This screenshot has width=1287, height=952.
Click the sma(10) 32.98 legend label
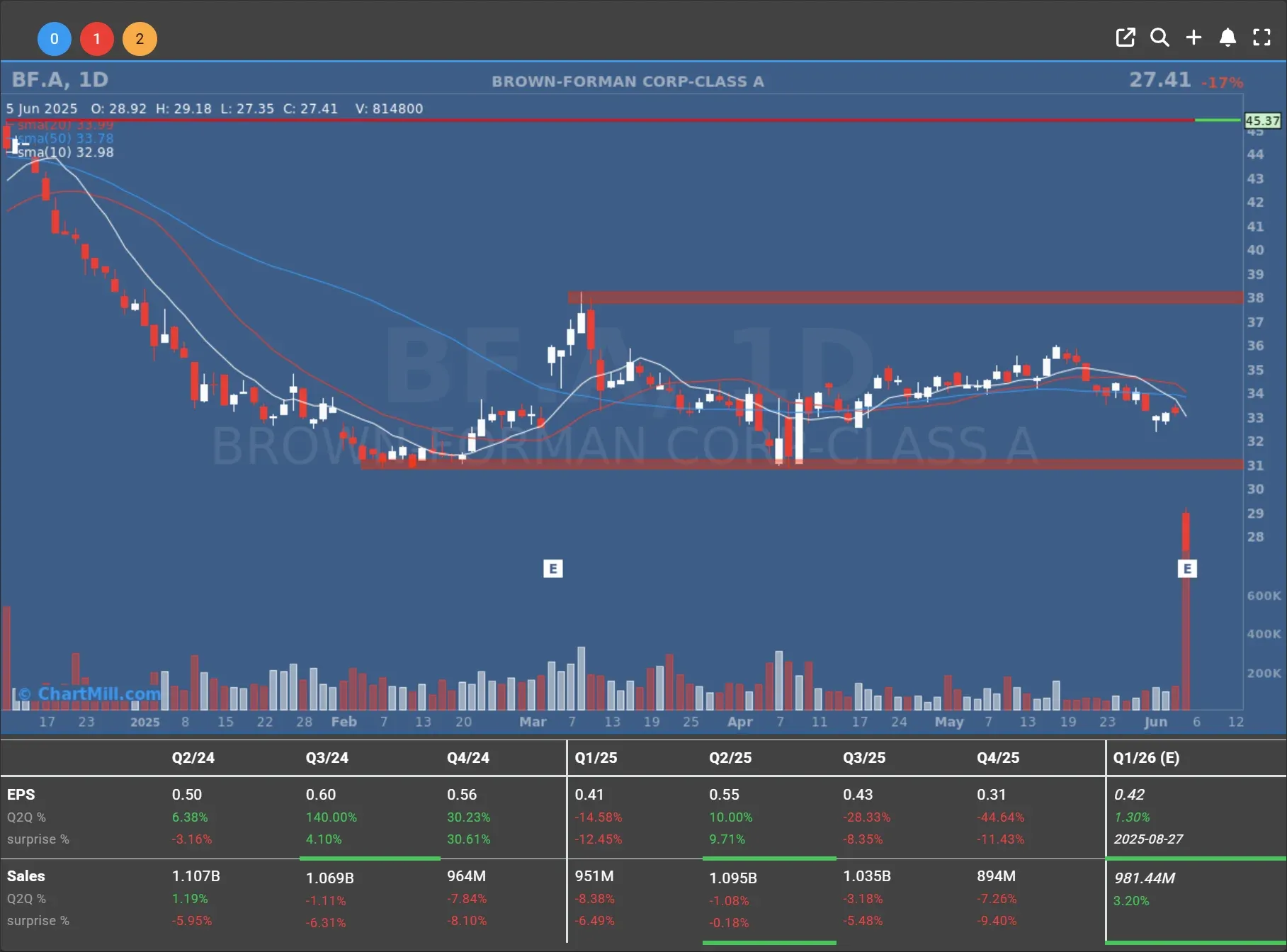pos(65,152)
